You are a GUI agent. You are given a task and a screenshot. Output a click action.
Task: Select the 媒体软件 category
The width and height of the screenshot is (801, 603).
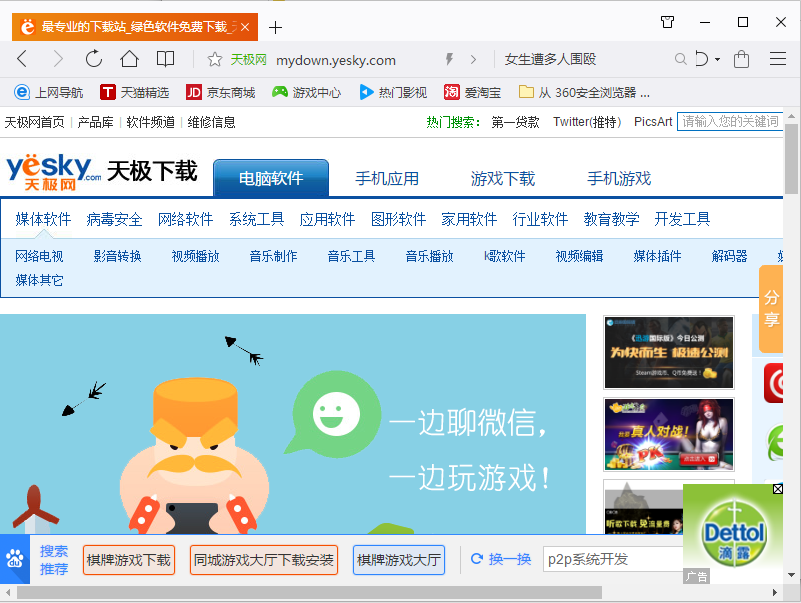(43, 219)
